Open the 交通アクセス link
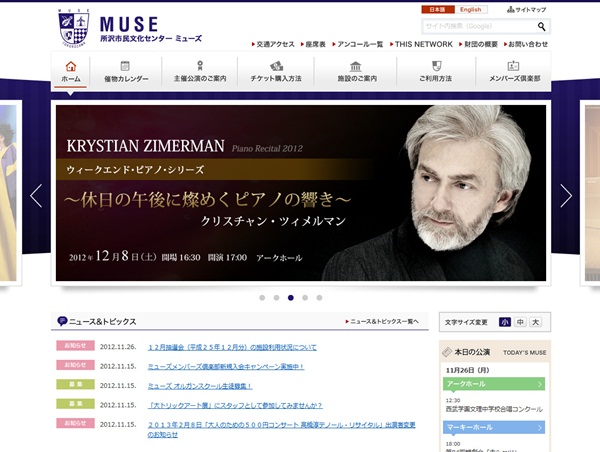 tap(273, 44)
